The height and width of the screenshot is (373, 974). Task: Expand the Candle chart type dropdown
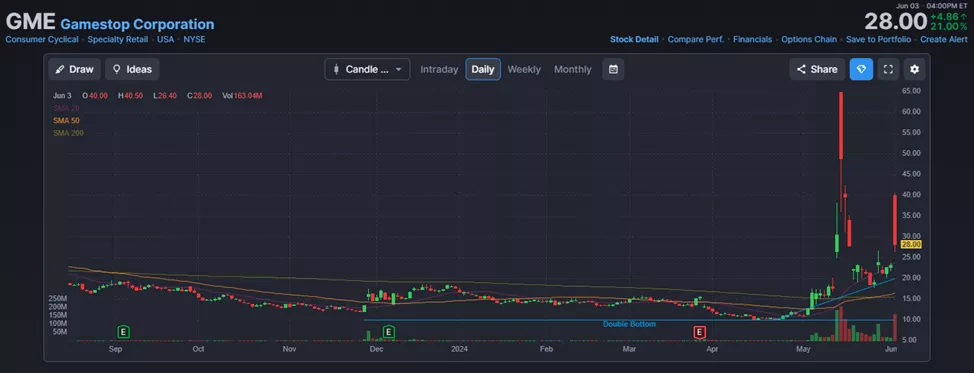367,70
